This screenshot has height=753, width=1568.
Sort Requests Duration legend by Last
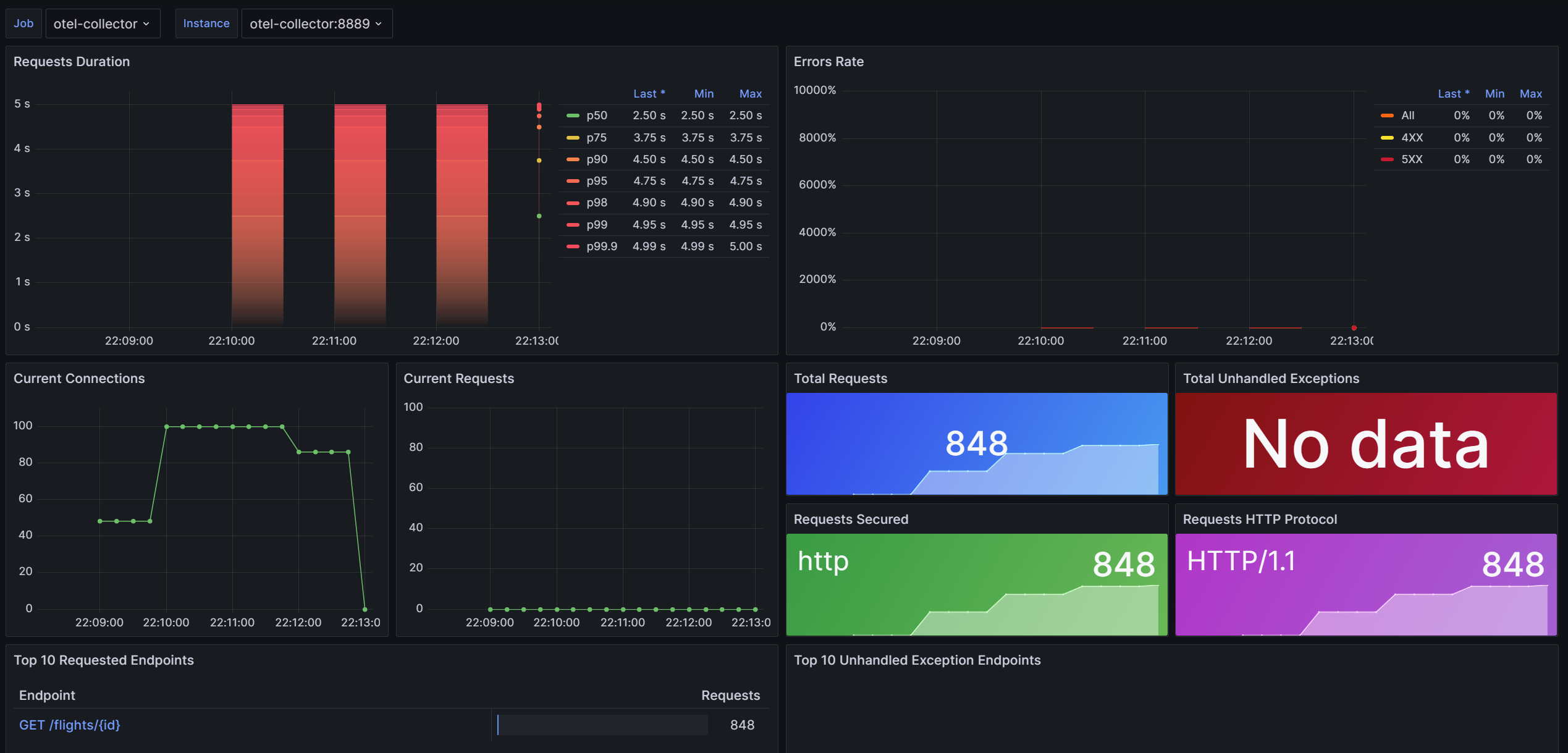(648, 94)
